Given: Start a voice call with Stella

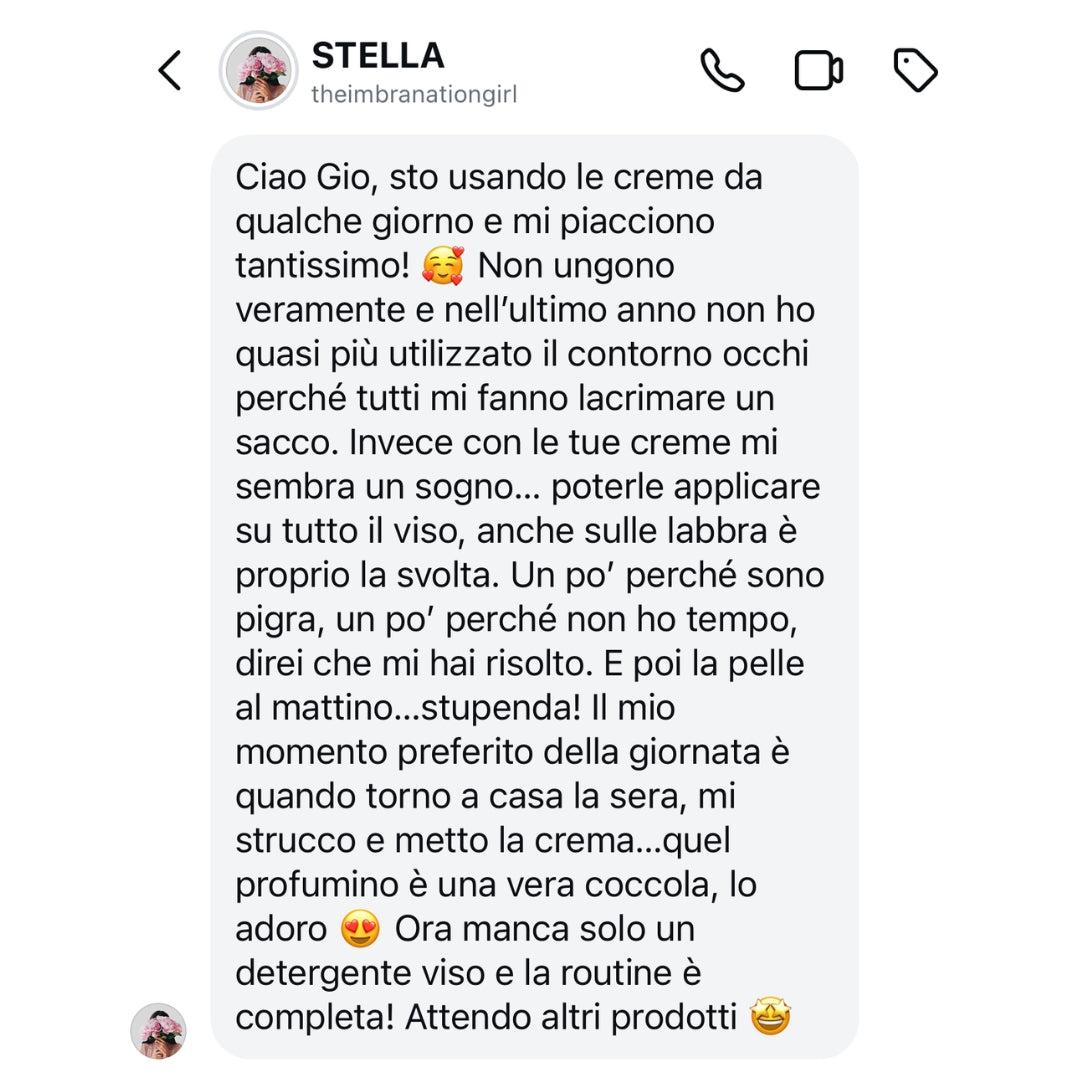Looking at the screenshot, I should pyautogui.click(x=722, y=71).
